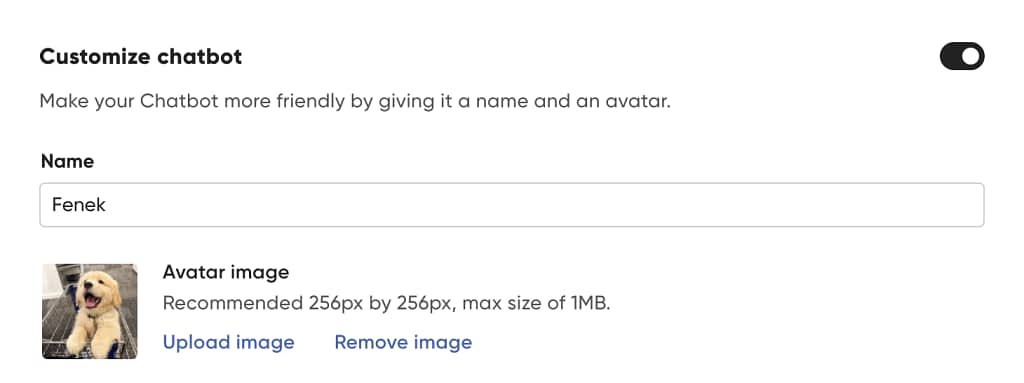
Task: Delete the avatar via Remove image
Action: [x=403, y=342]
